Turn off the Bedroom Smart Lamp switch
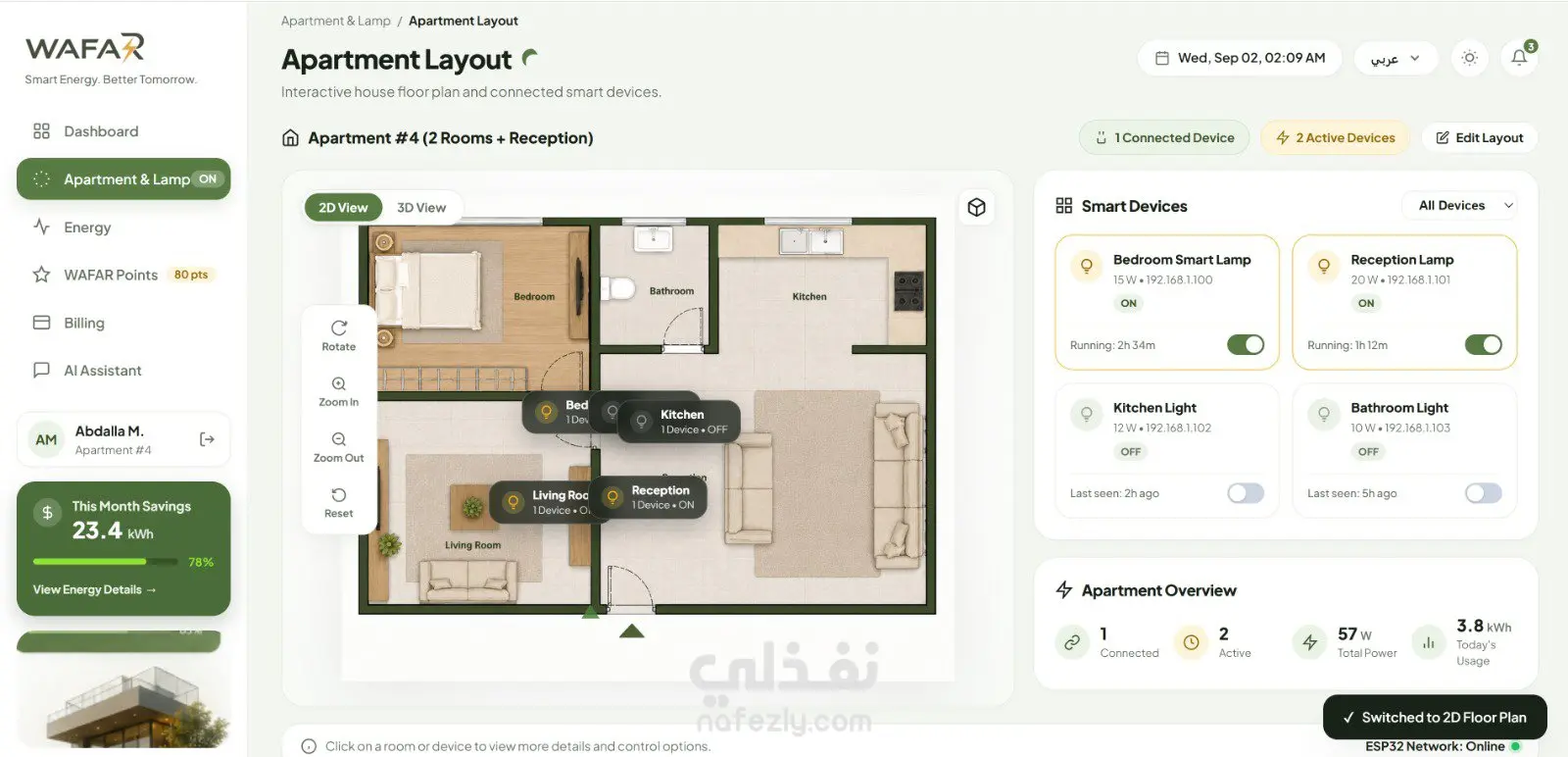The width and height of the screenshot is (1568, 757). coord(1246,344)
